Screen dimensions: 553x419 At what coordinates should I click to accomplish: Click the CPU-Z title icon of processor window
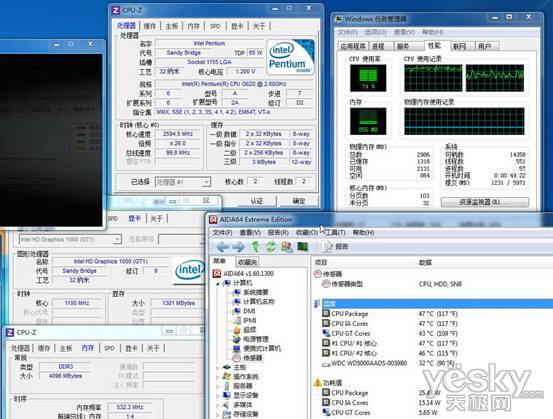click(x=116, y=10)
